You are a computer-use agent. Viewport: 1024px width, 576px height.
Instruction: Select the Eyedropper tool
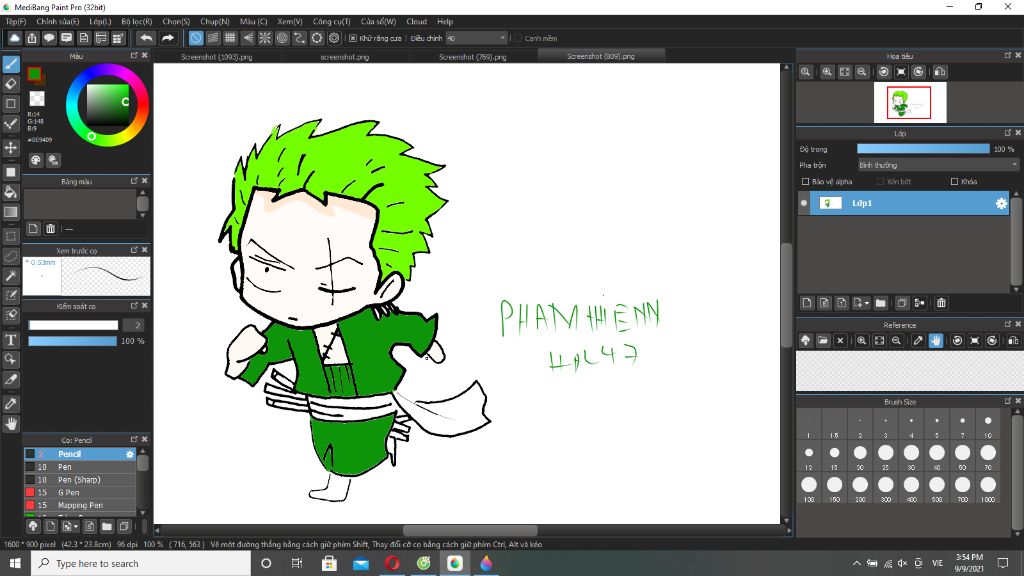pos(11,404)
